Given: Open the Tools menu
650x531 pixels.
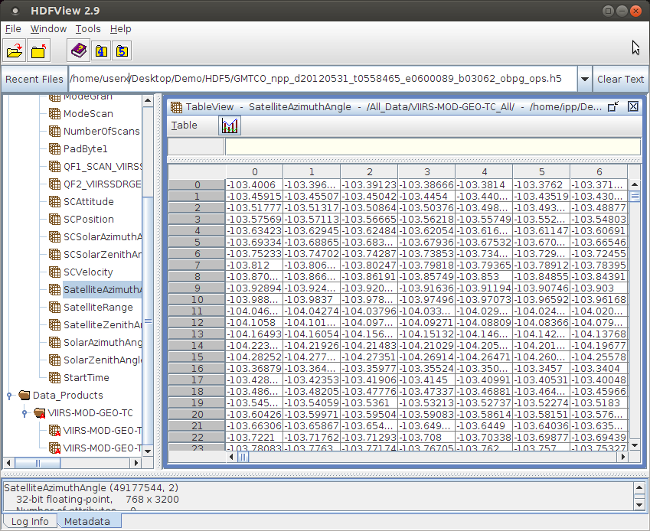Looking at the screenshot, I should (88, 29).
